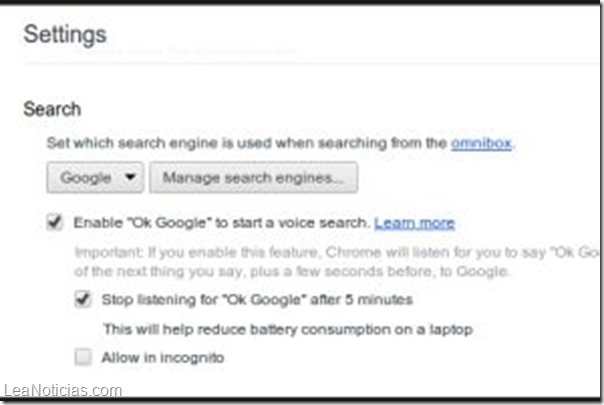The image size is (604, 405).
Task: Click the arrow beside Google in the dropdown
Action: click(x=129, y=178)
